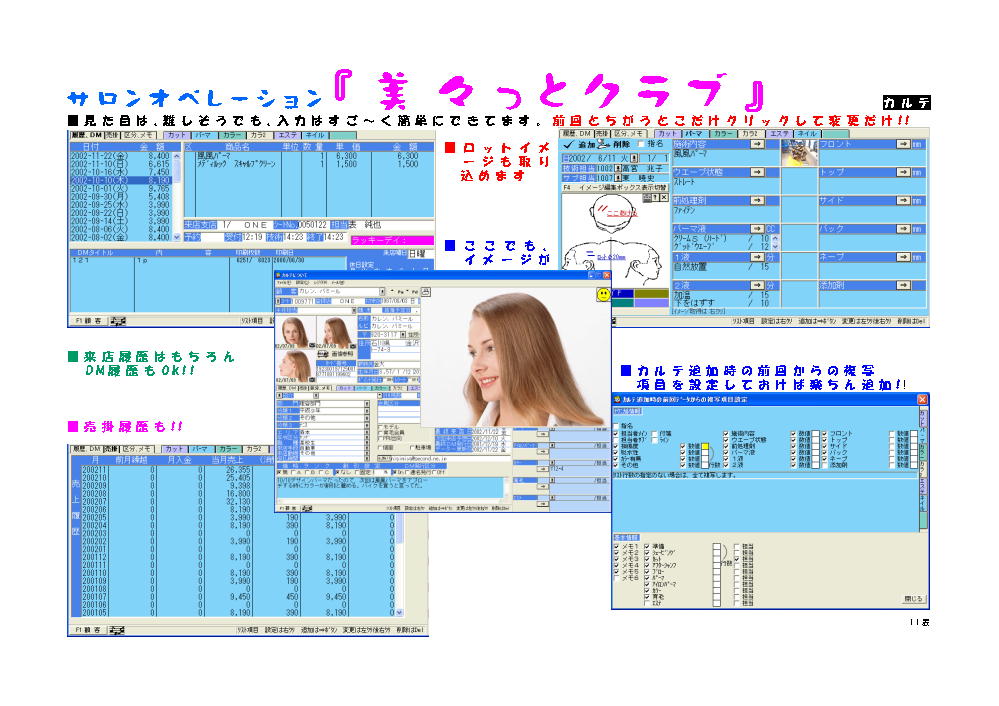Pick the purple color swatch below head diagram

(x=650, y=303)
